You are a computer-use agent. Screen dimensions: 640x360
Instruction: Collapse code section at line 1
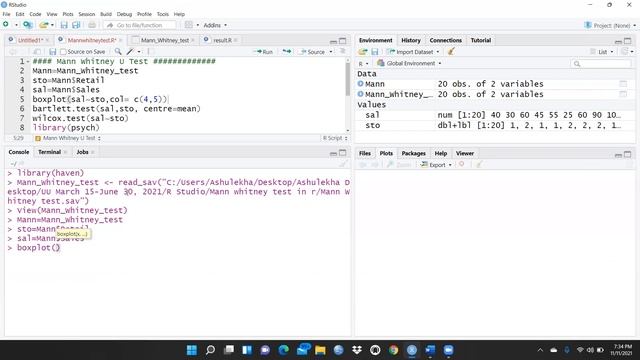pyautogui.click(x=28, y=62)
